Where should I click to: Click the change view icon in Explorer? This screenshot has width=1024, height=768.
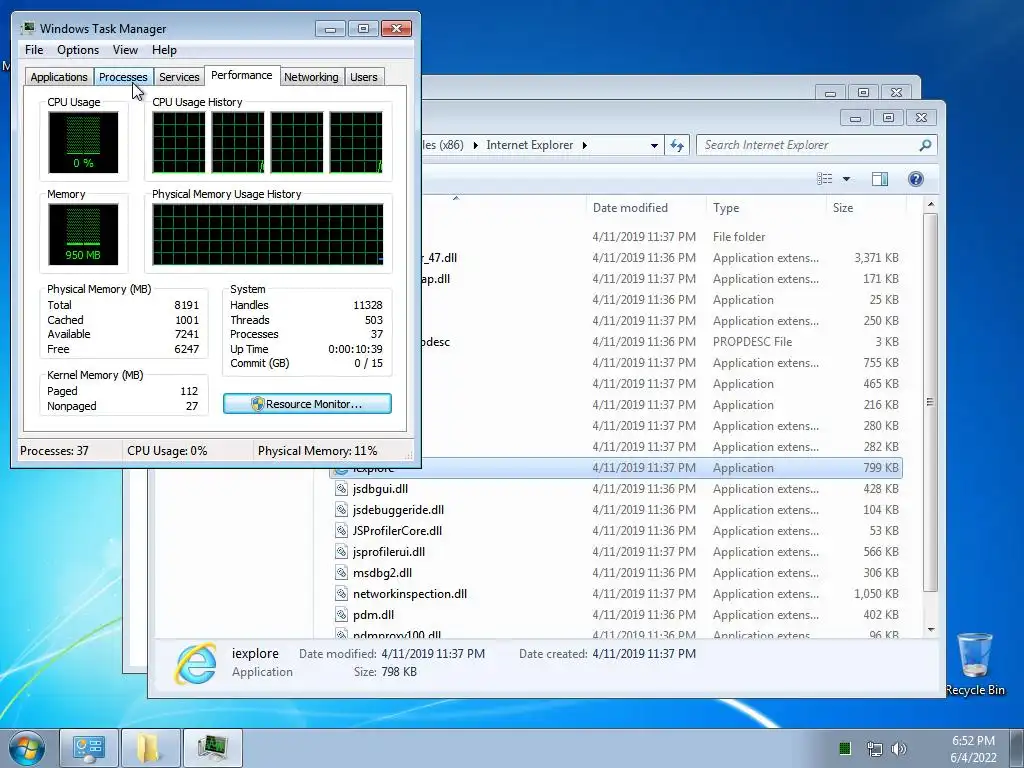pos(825,179)
